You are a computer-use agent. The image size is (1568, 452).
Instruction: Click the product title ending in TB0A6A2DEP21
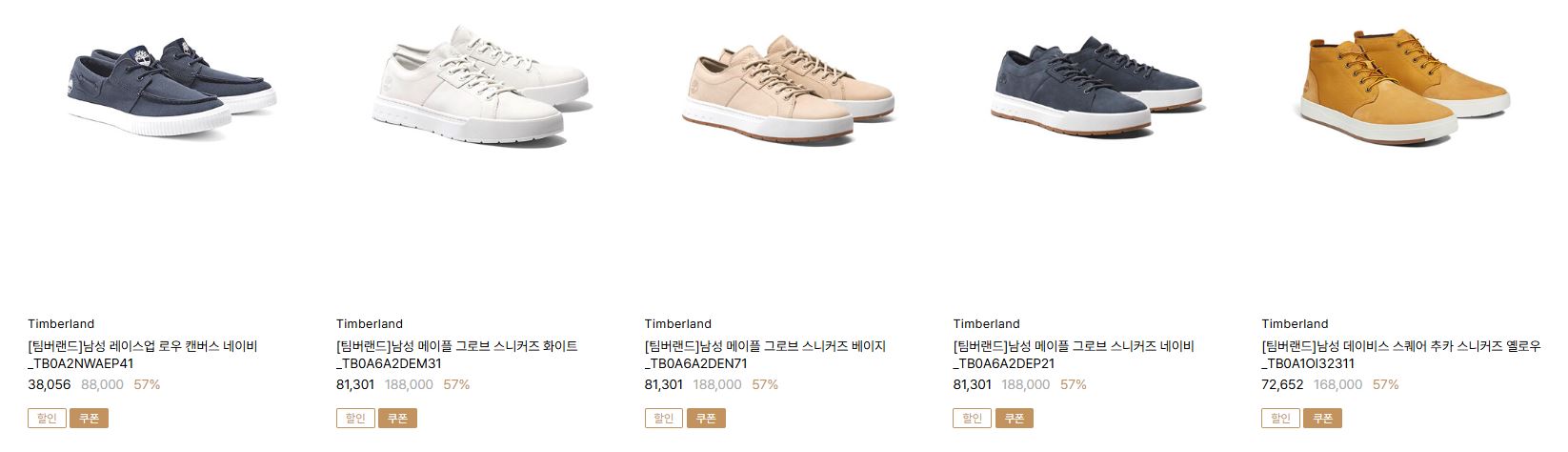tap(1074, 355)
